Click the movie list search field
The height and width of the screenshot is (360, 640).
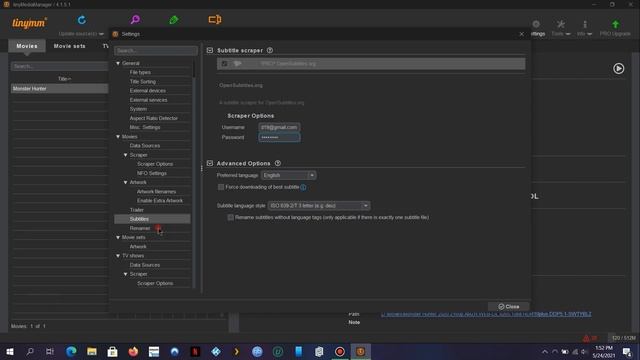tap(60, 66)
